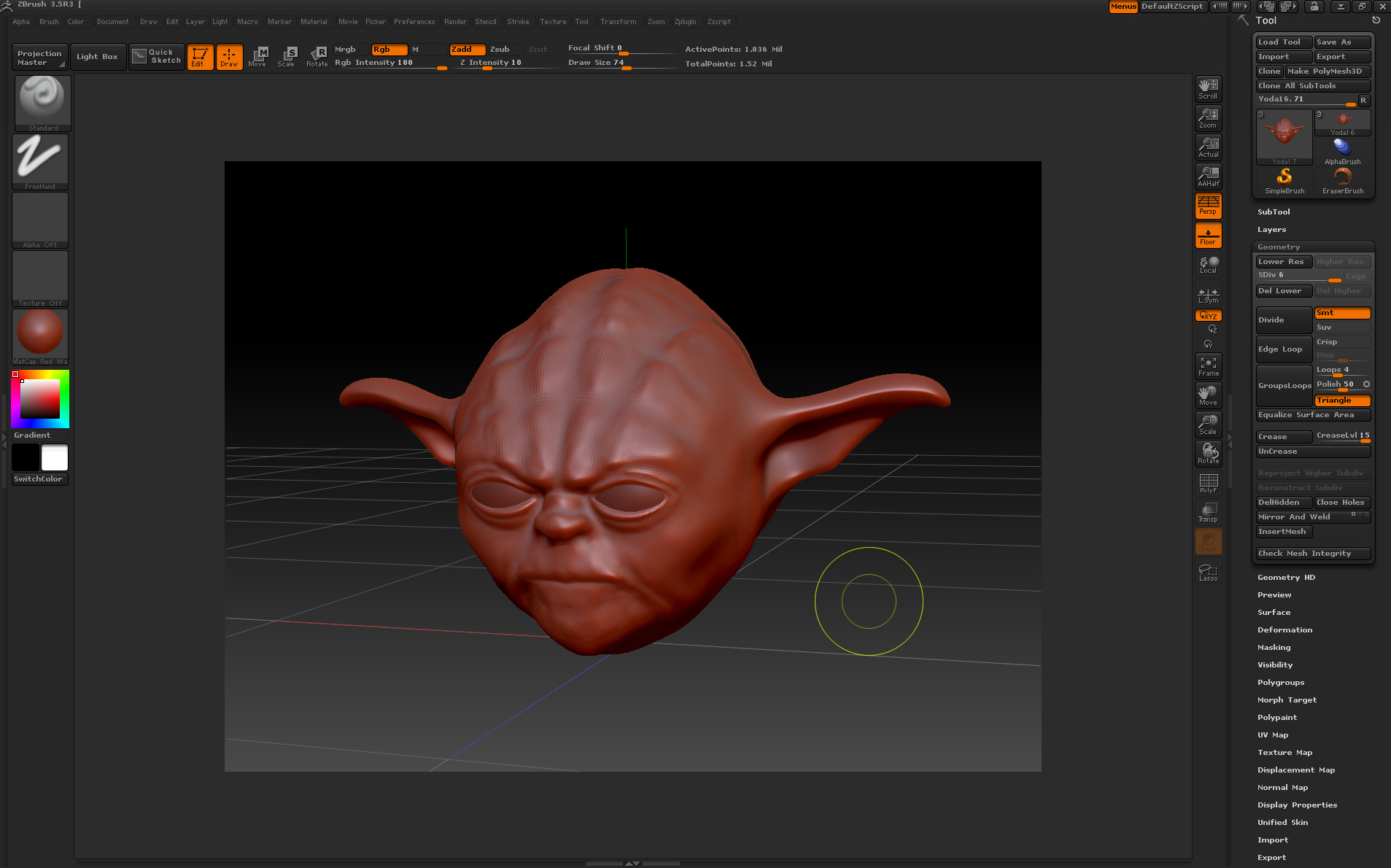Viewport: 1391px width, 868px height.
Task: Expand the Polypaint section
Action: [1277, 718]
